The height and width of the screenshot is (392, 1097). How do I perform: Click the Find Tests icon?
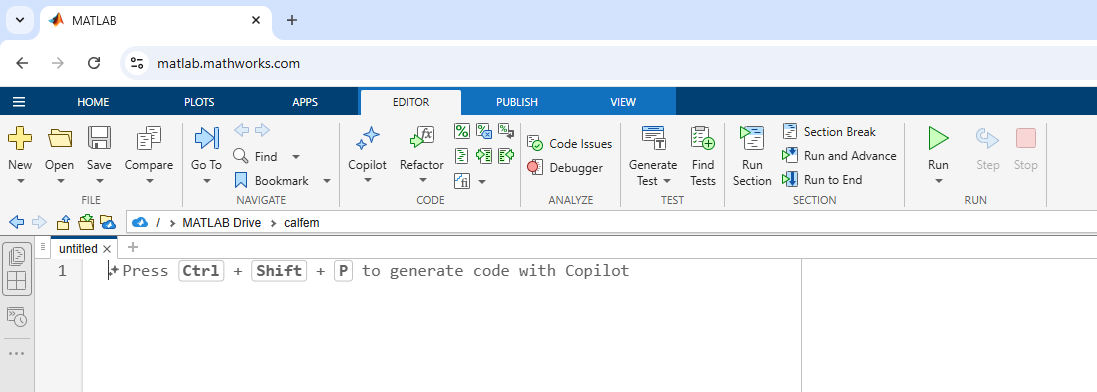point(702,138)
